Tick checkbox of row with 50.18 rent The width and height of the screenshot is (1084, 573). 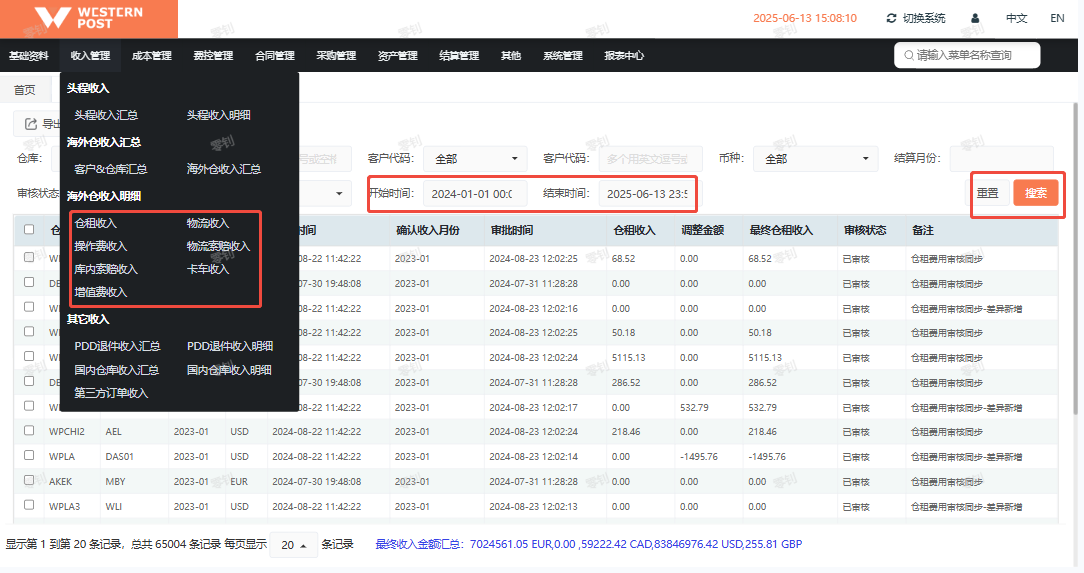coord(29,332)
